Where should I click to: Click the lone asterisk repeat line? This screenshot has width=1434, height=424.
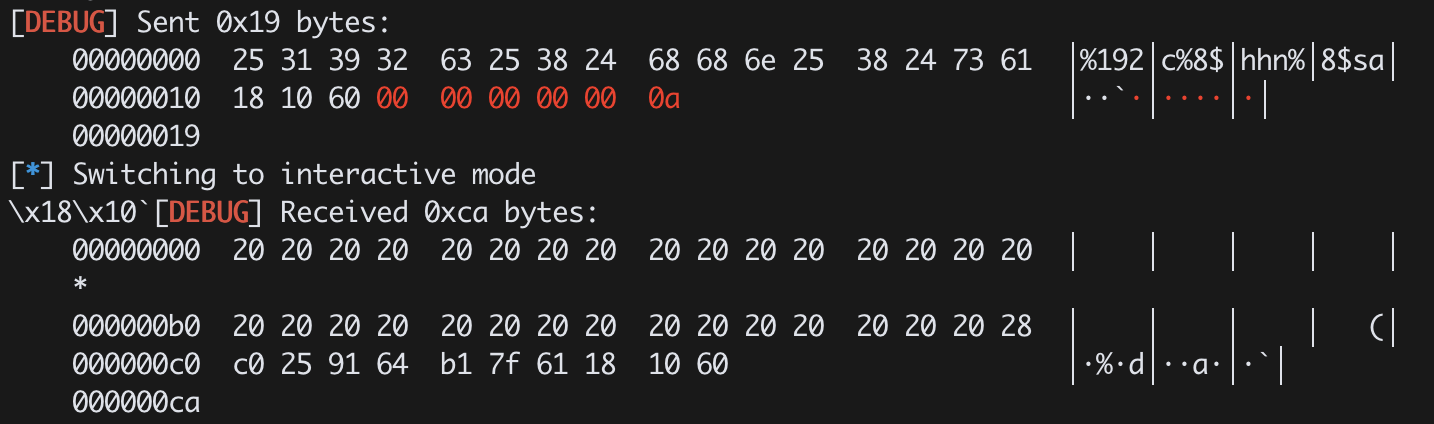coord(80,287)
